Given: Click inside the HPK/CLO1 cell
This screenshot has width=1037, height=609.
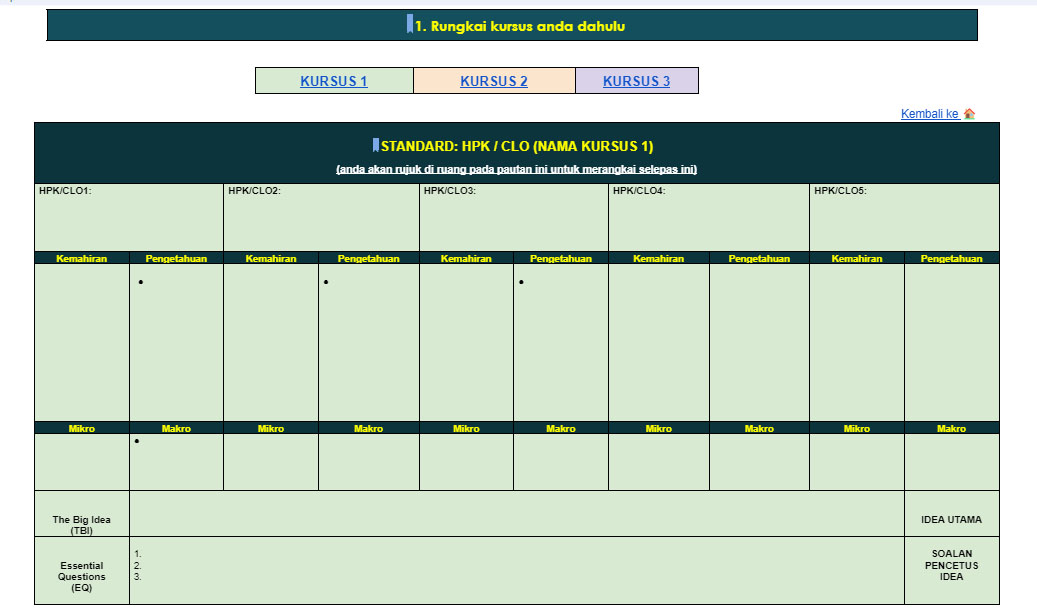Looking at the screenshot, I should click(129, 218).
